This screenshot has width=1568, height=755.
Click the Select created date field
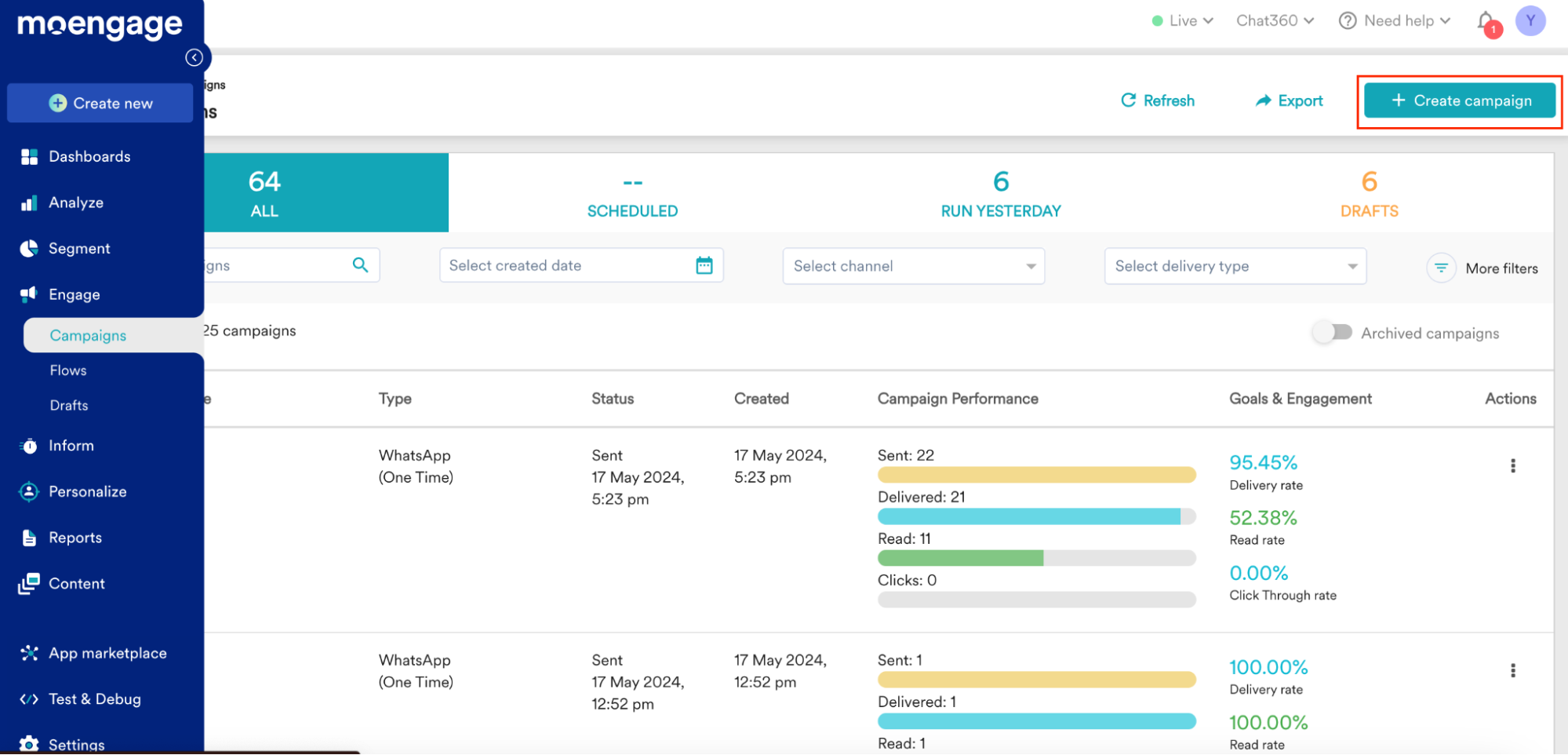[581, 265]
